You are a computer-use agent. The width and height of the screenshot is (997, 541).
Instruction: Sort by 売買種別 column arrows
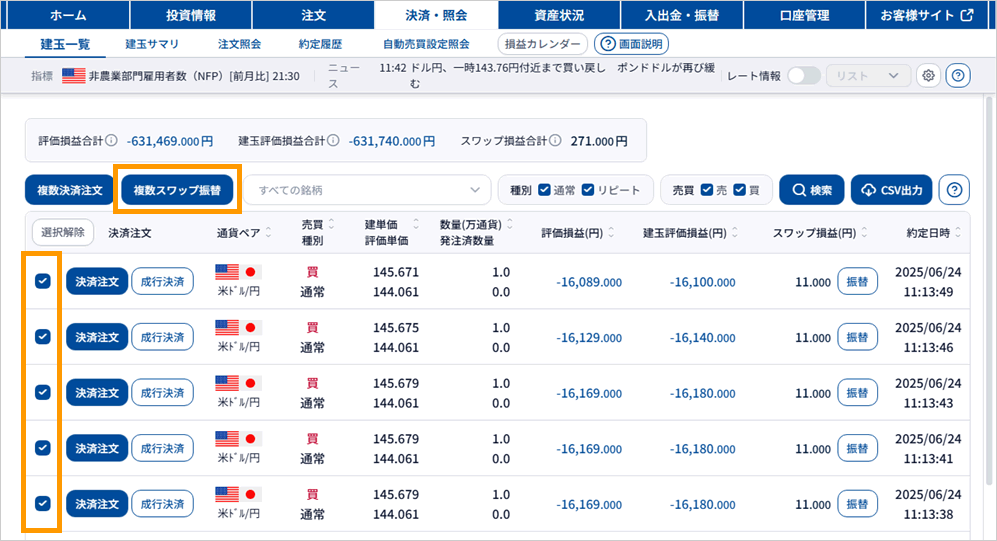[331, 224]
